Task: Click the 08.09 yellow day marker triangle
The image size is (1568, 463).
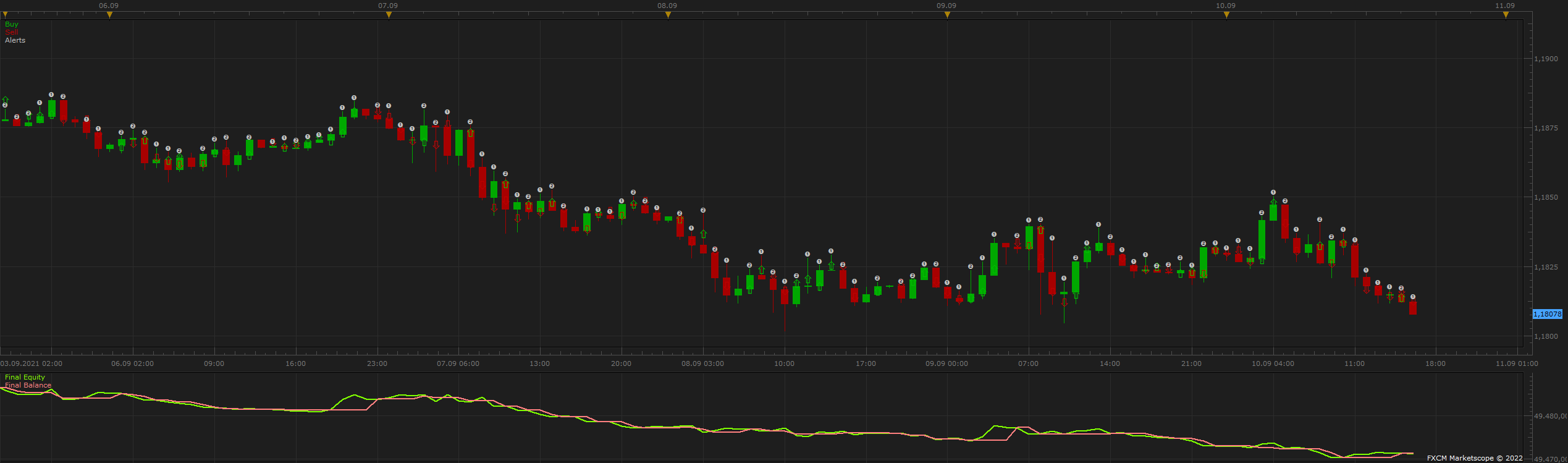Action: pyautogui.click(x=668, y=15)
